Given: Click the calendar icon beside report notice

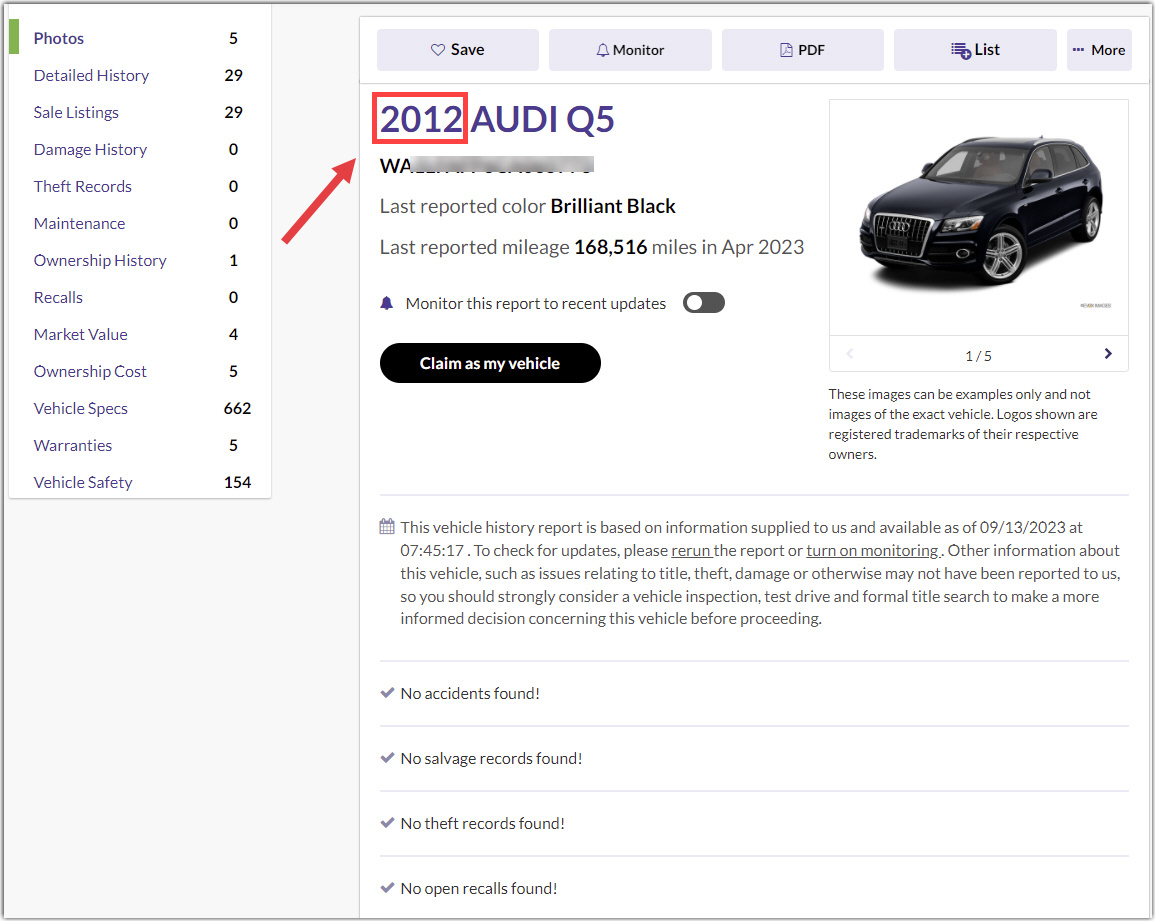Looking at the screenshot, I should point(387,526).
